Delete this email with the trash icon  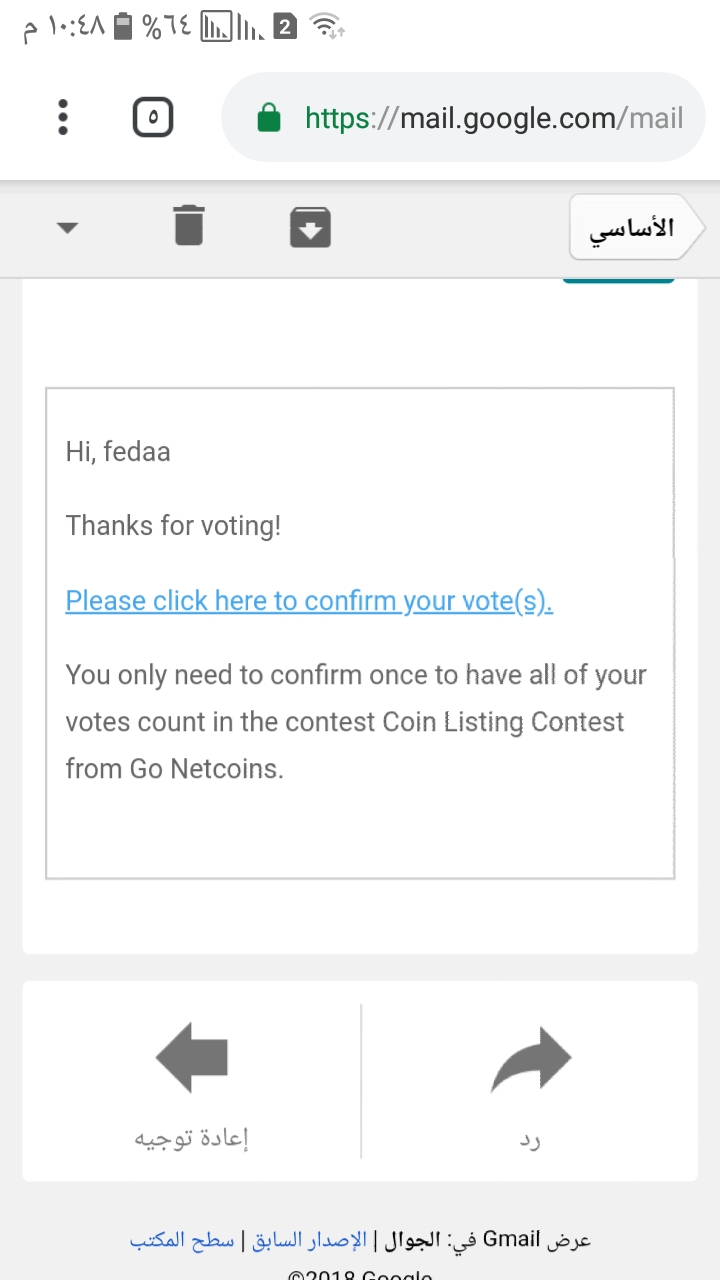pyautogui.click(x=188, y=226)
